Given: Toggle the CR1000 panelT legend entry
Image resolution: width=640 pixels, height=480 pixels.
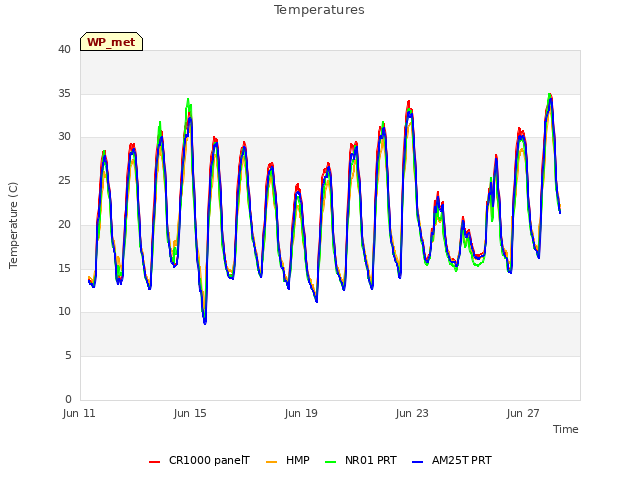Looking at the screenshot, I should [x=199, y=460].
